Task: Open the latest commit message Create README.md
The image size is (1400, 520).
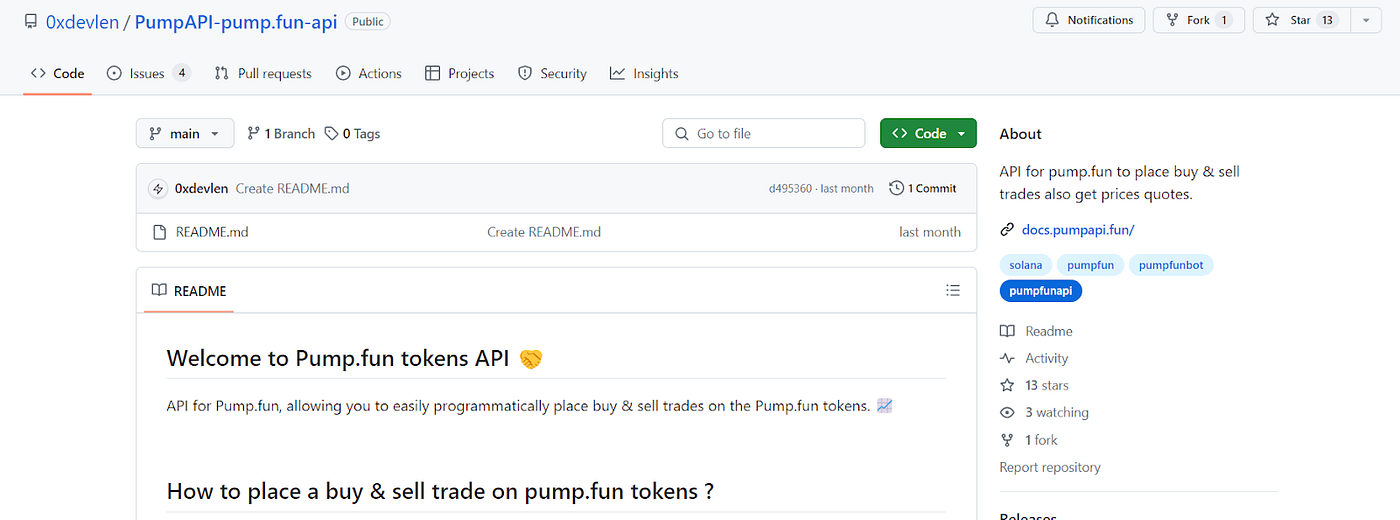Action: click(x=292, y=188)
